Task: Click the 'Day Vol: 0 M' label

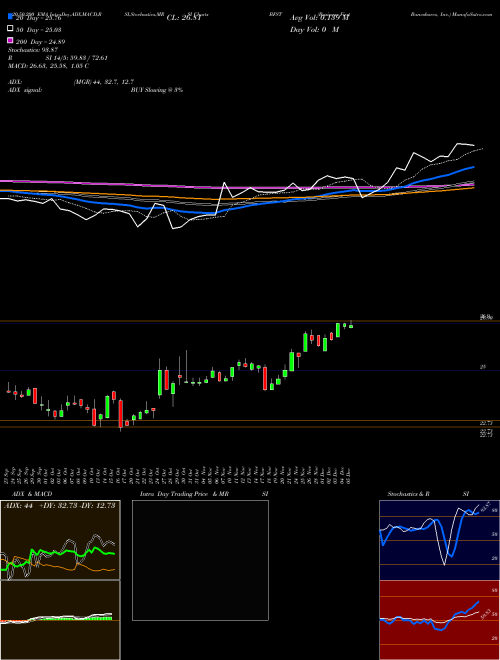Action: point(314,29)
